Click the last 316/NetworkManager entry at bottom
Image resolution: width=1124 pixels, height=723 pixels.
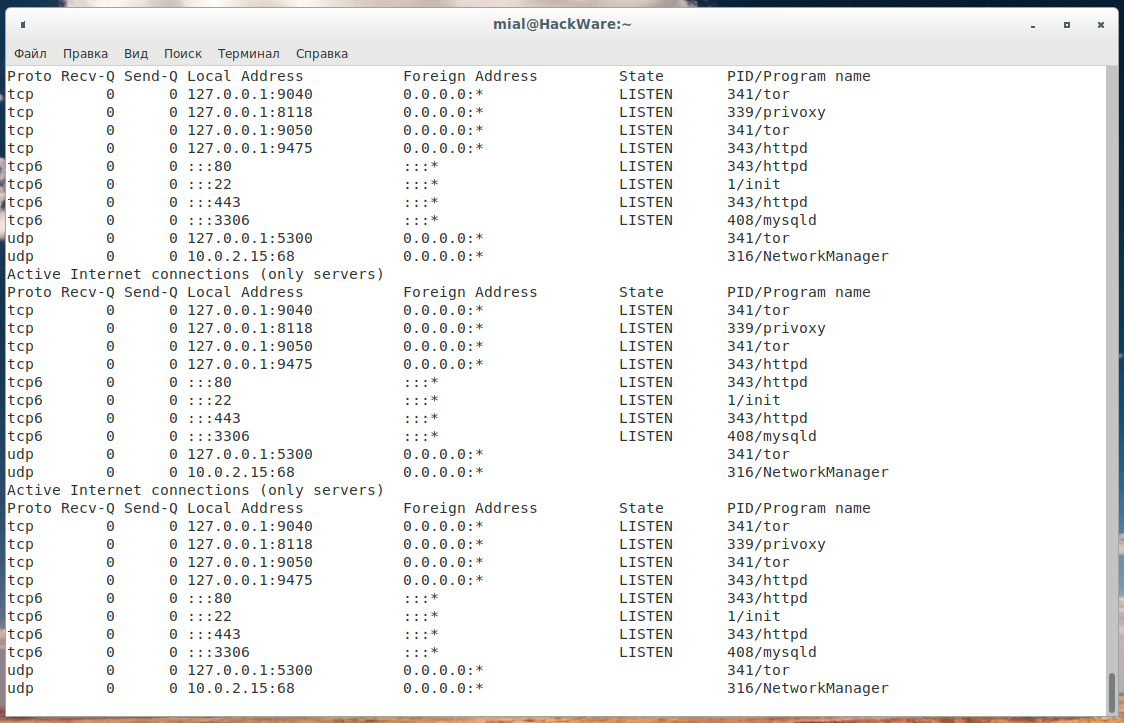(807, 688)
